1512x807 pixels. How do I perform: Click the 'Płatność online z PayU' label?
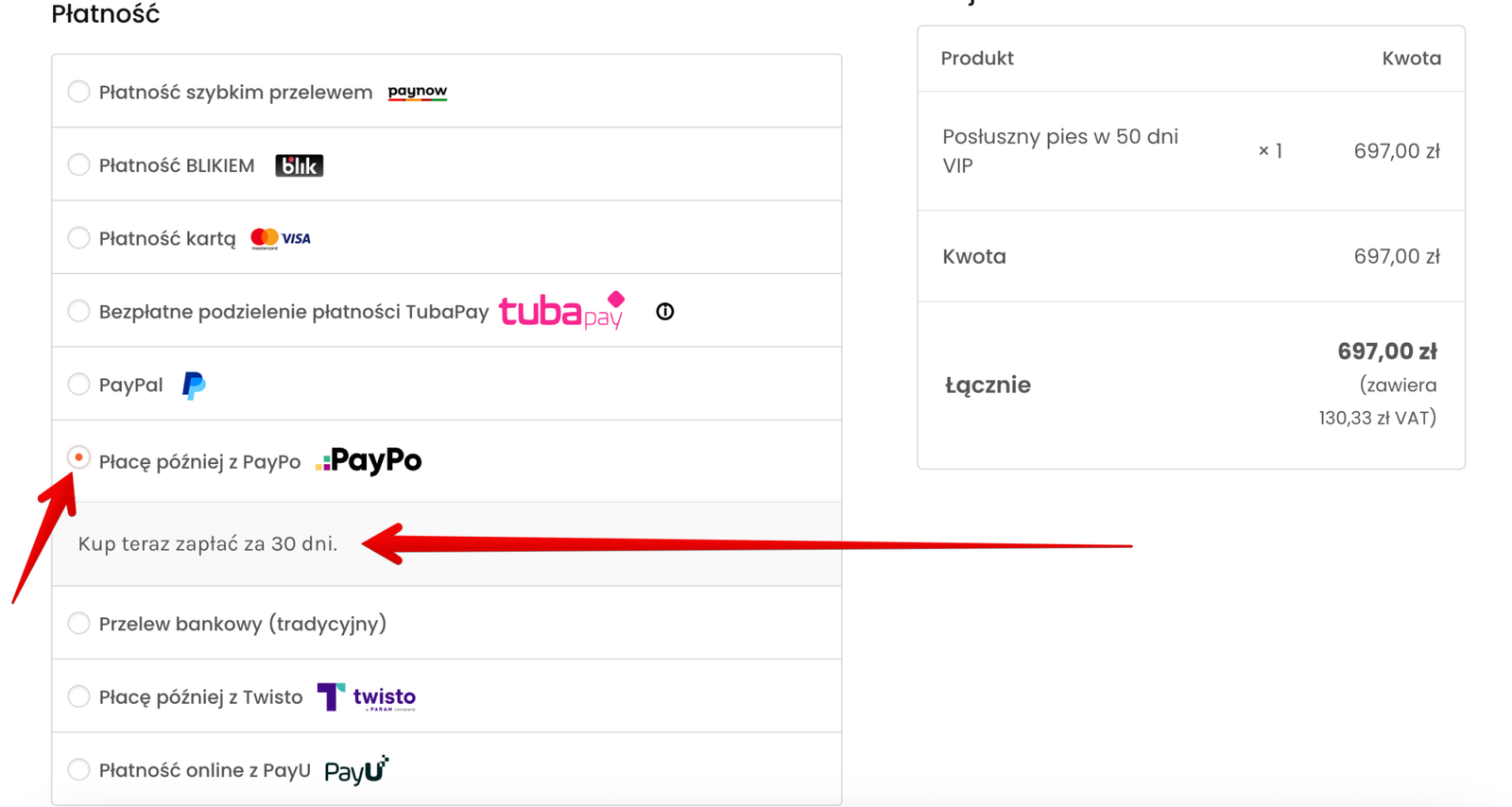tap(204, 771)
